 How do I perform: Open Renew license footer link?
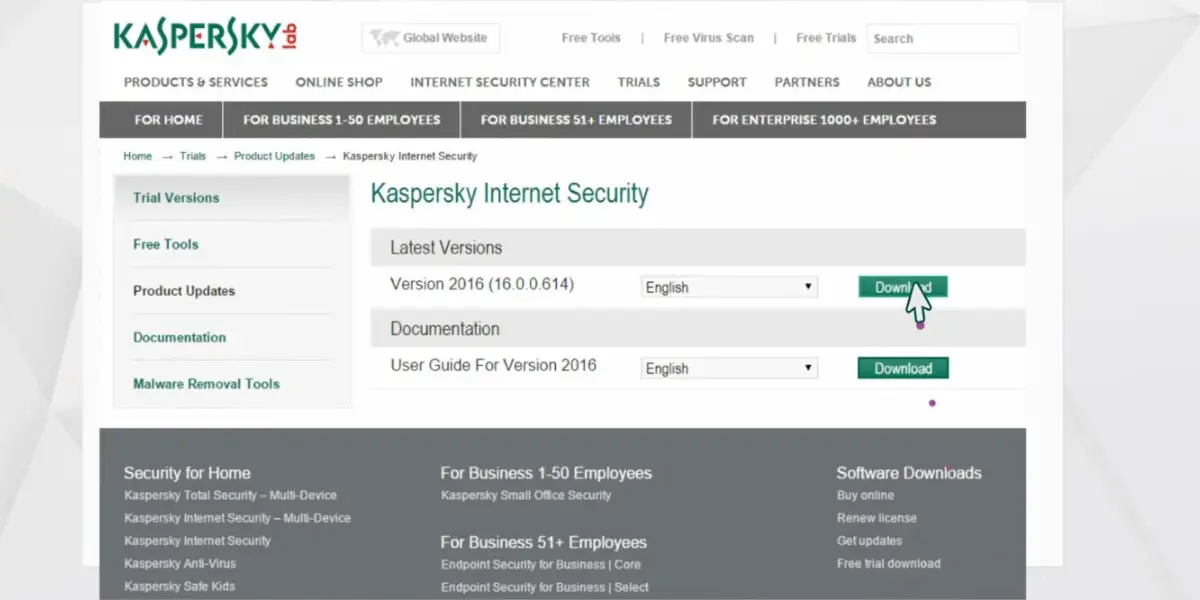click(x=877, y=518)
